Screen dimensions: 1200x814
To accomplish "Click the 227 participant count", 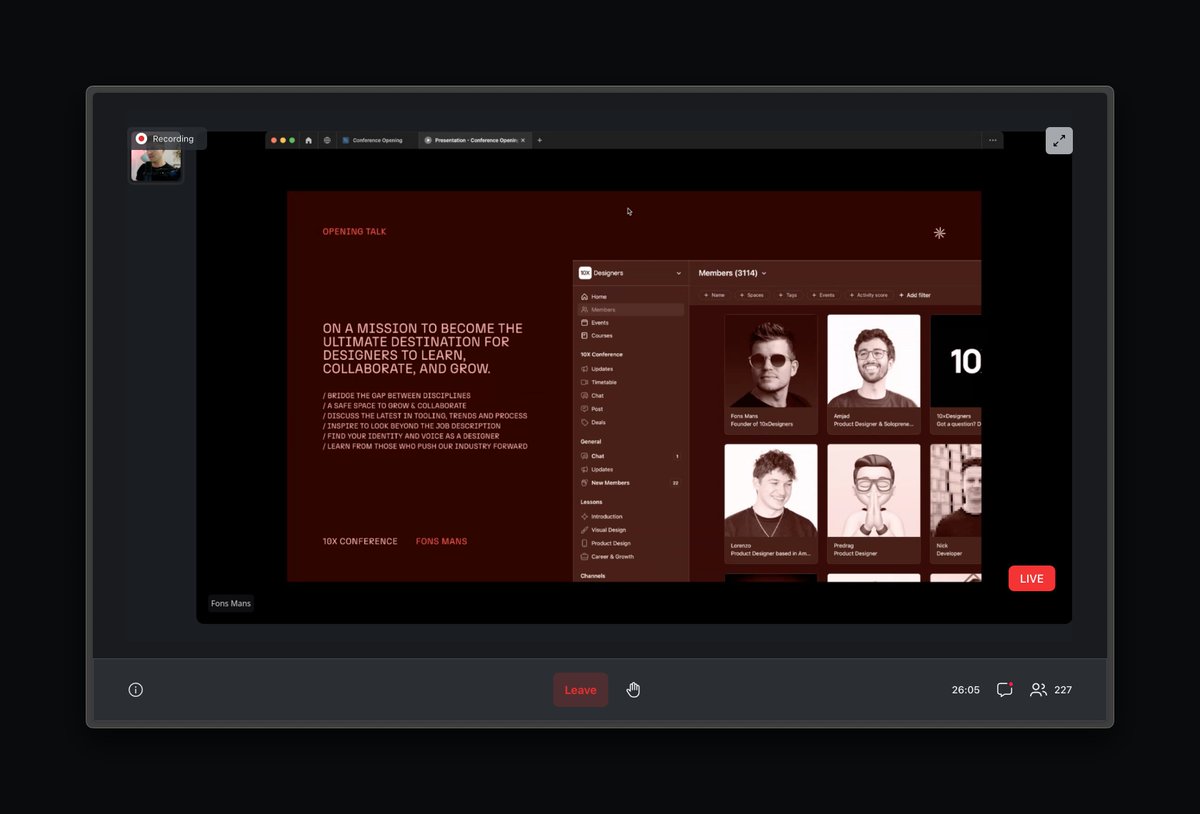I will click(1063, 690).
